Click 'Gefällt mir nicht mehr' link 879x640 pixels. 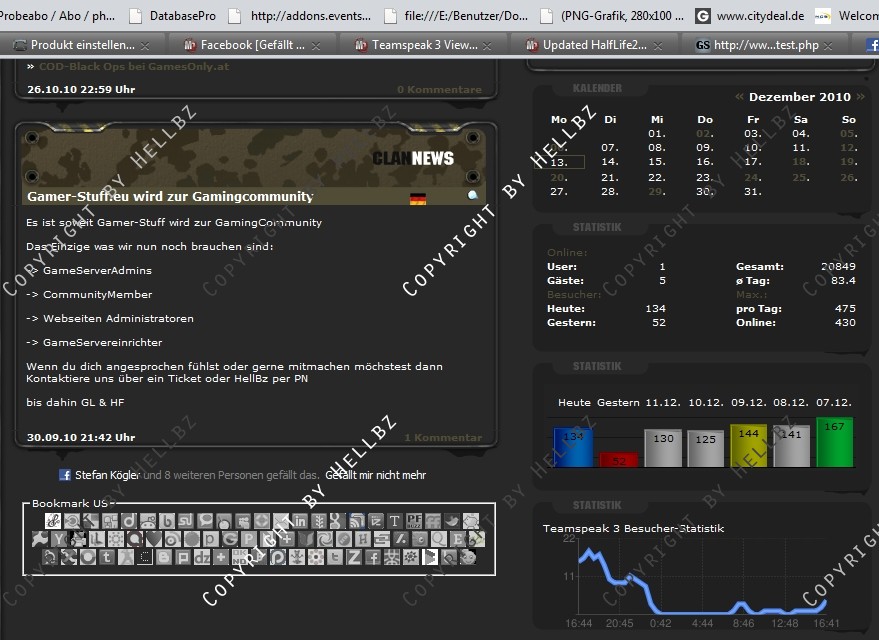(375, 475)
